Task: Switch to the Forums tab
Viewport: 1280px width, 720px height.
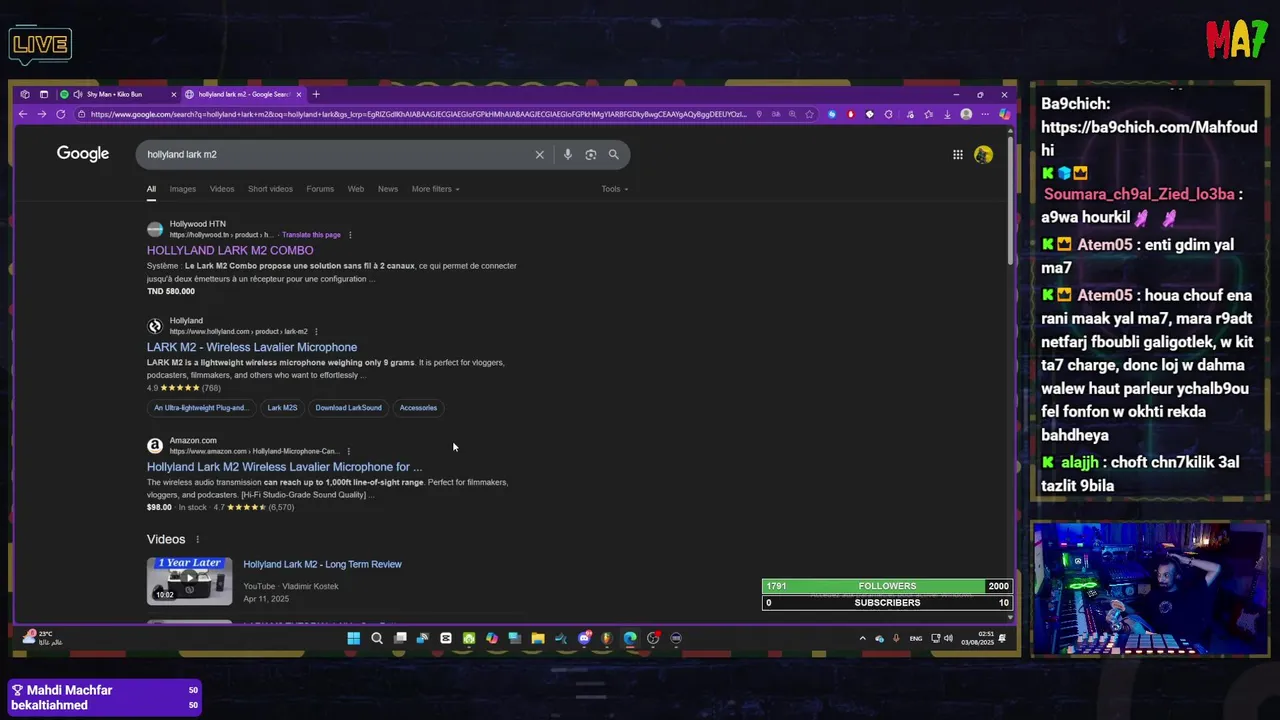Action: click(x=320, y=189)
